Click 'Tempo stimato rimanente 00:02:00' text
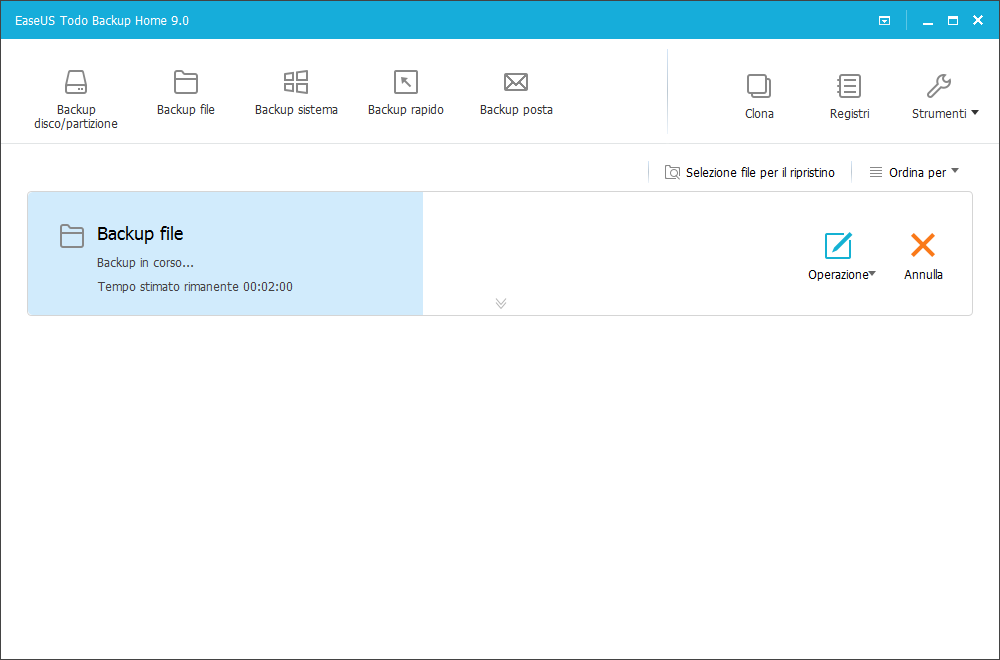Viewport: 1000px width, 660px height. (x=195, y=287)
